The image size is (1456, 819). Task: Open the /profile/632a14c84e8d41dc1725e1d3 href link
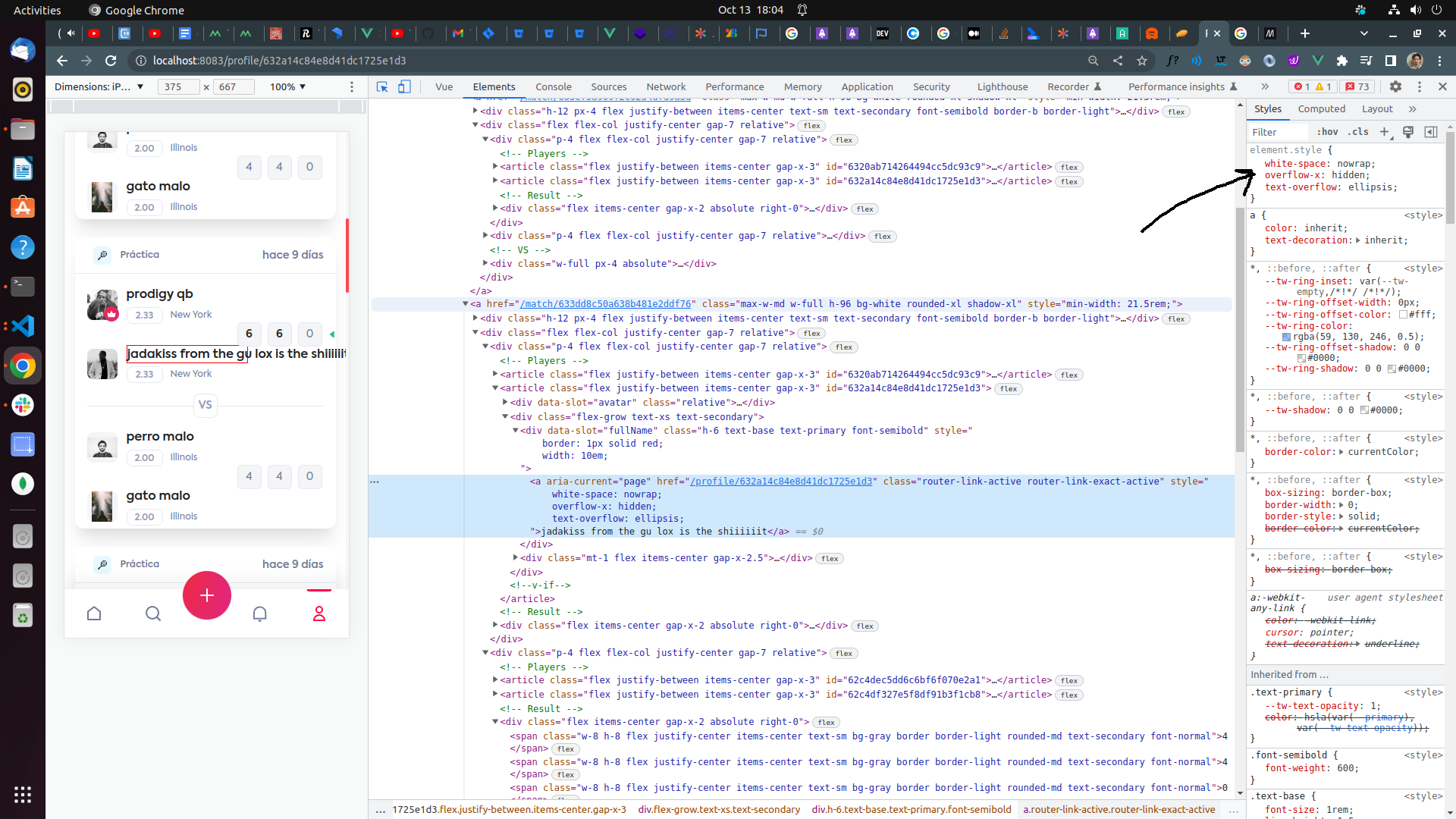(781, 482)
